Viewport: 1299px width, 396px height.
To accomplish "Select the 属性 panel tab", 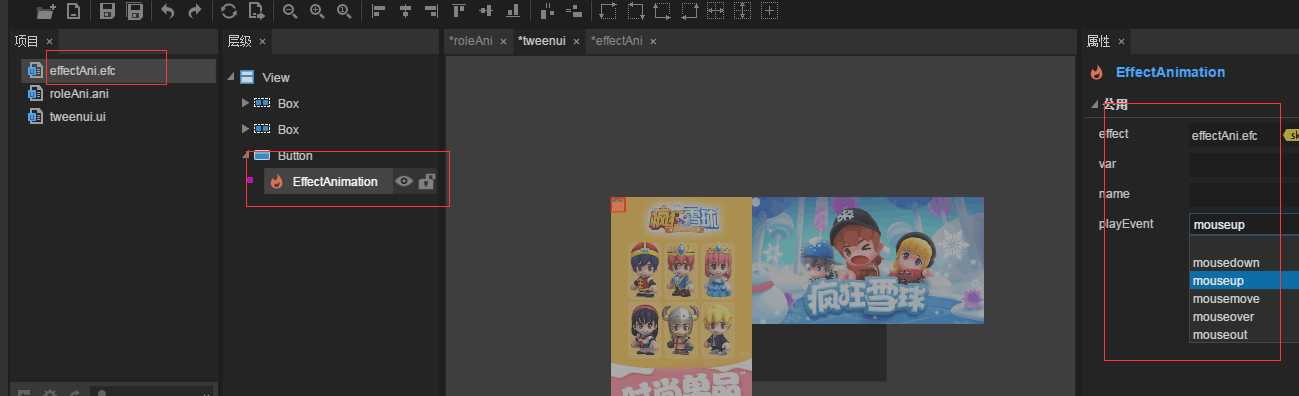I will tap(1098, 41).
